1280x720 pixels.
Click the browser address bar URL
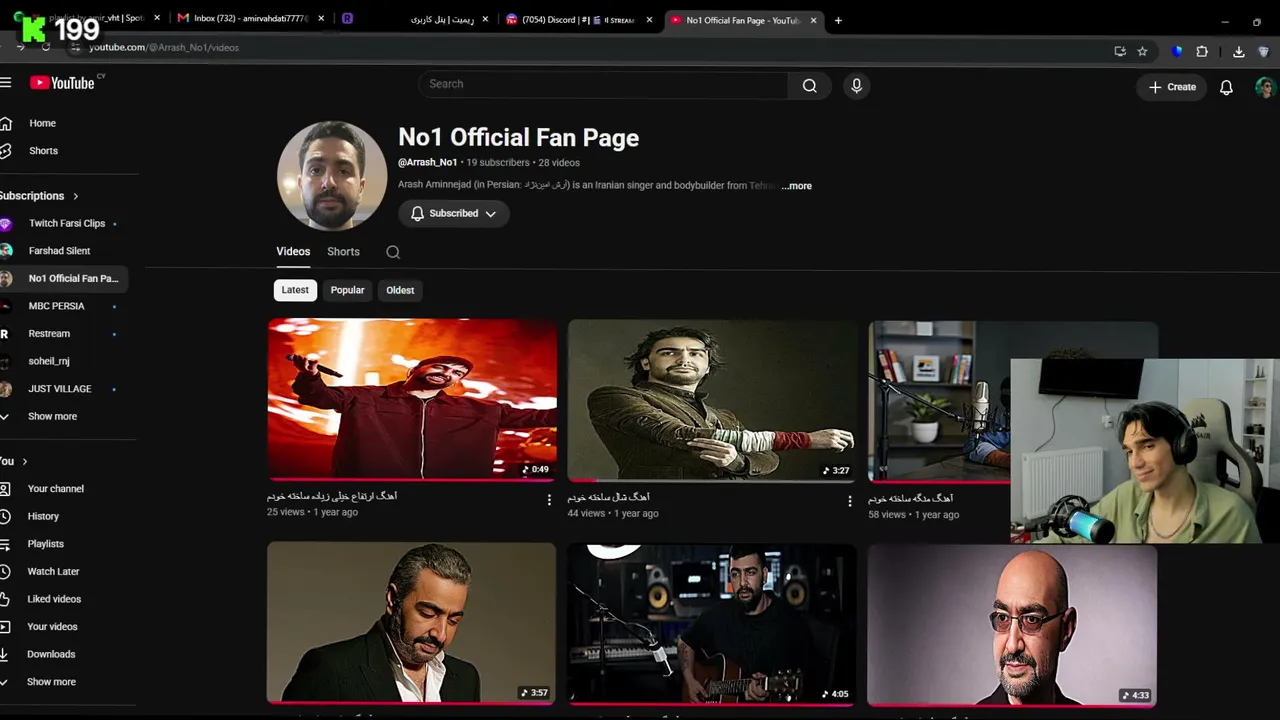(x=164, y=47)
